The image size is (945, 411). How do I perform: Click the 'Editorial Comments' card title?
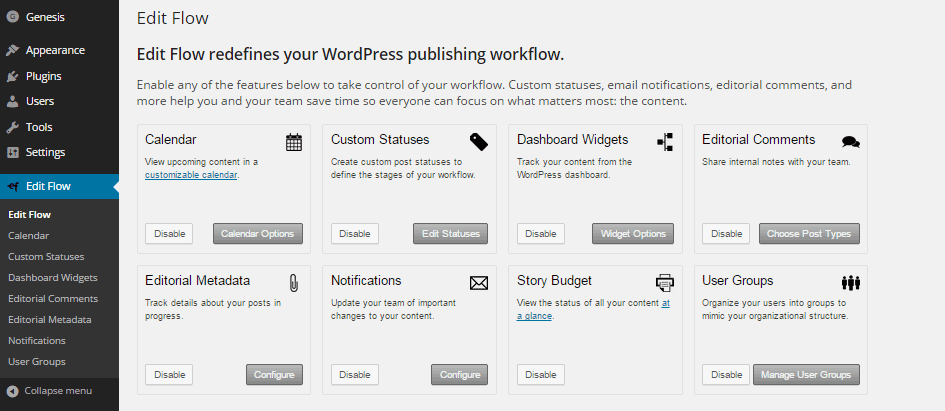pos(759,140)
